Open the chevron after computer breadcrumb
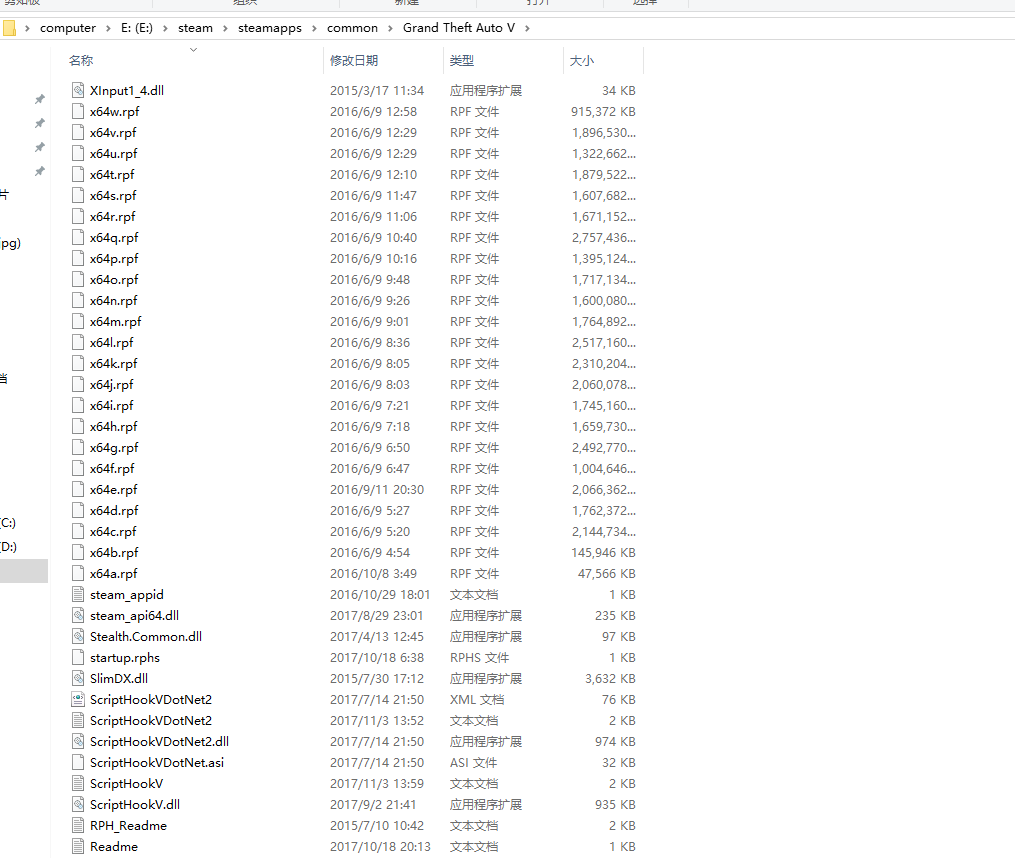The width and height of the screenshot is (1015, 858). [108, 28]
